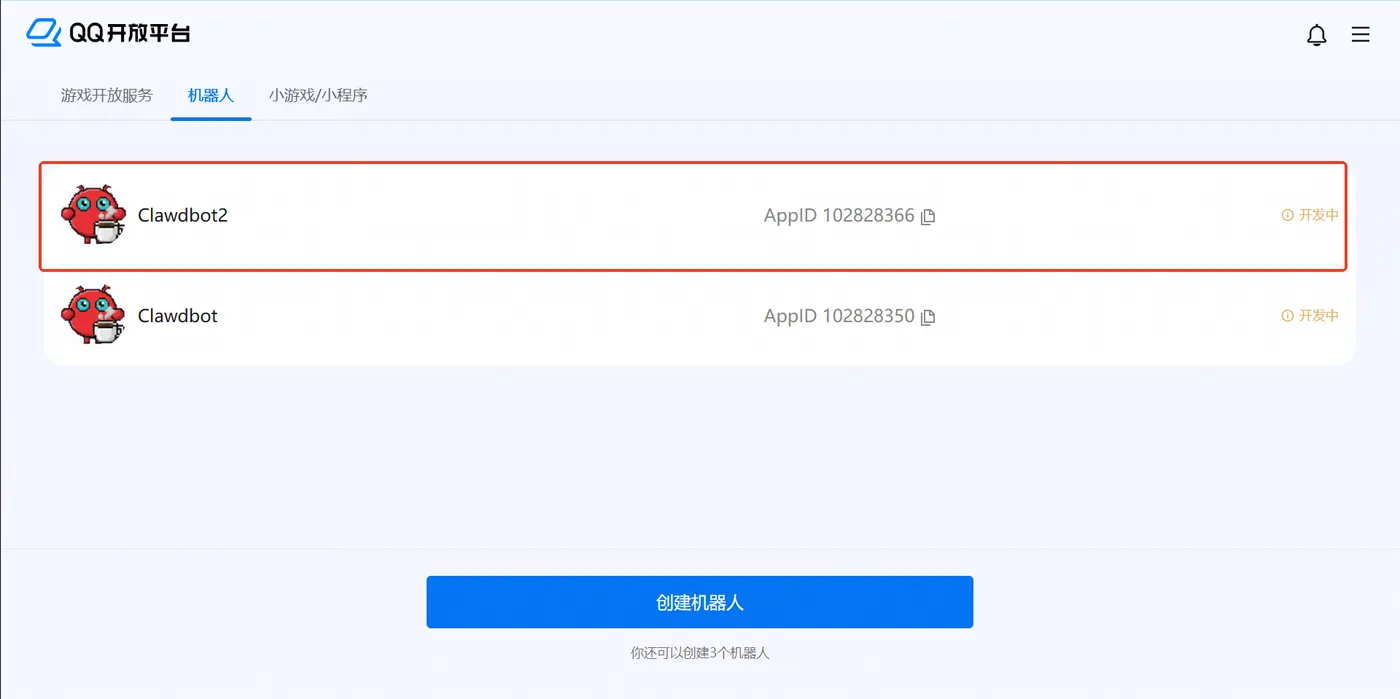Copy the AppID 102828350
The image size is (1400, 699).
pos(928,317)
